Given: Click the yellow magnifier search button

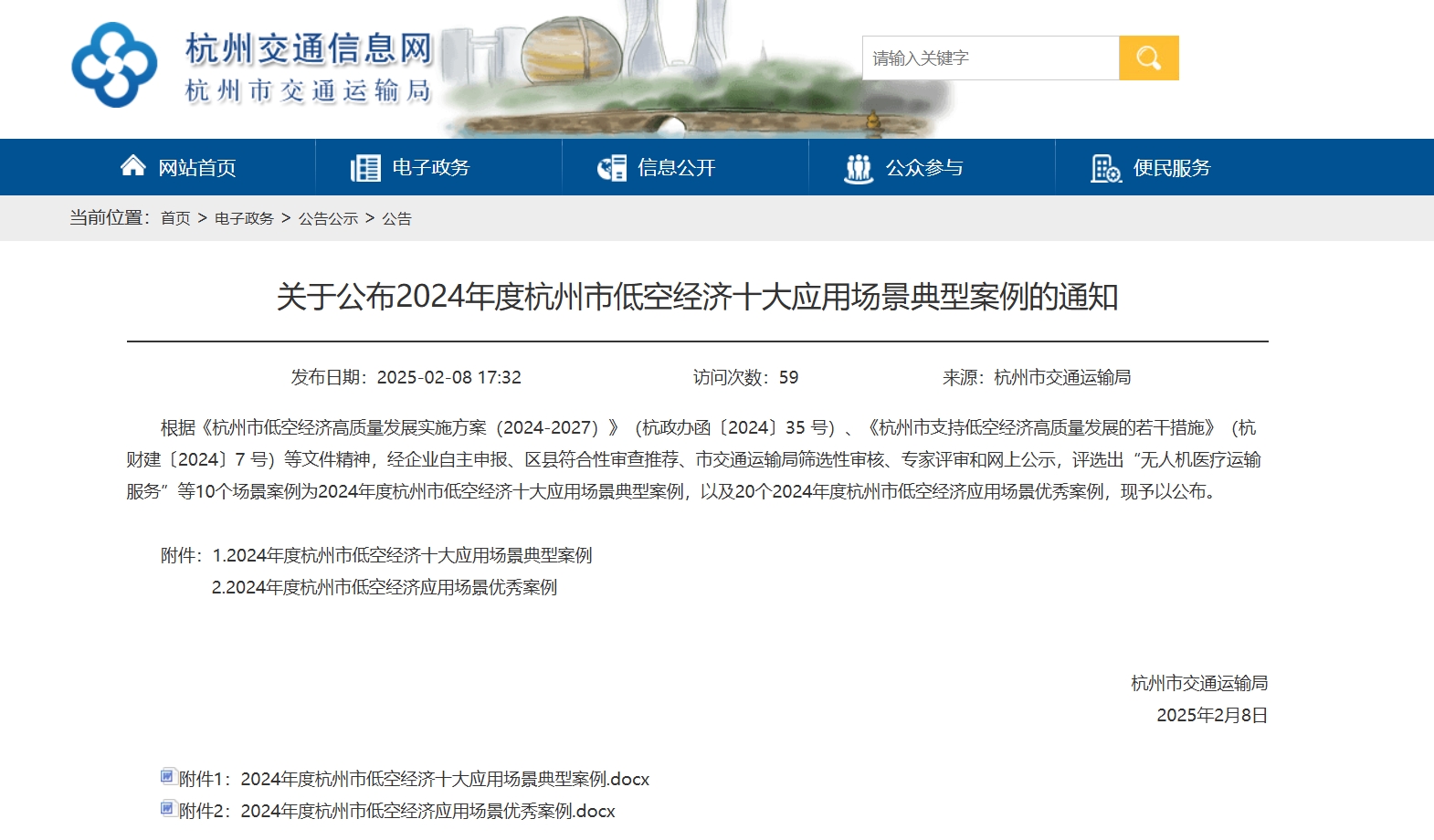Looking at the screenshot, I should pyautogui.click(x=1148, y=58).
